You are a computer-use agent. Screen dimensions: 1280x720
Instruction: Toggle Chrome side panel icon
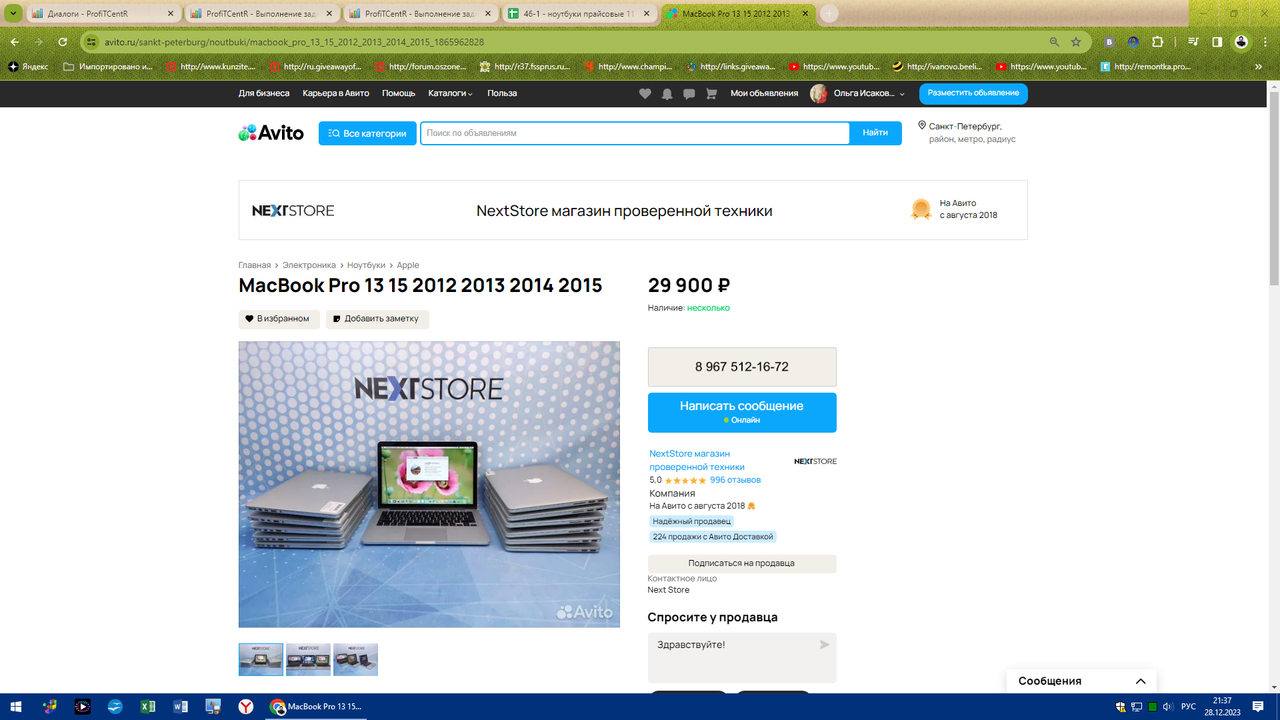click(1217, 42)
